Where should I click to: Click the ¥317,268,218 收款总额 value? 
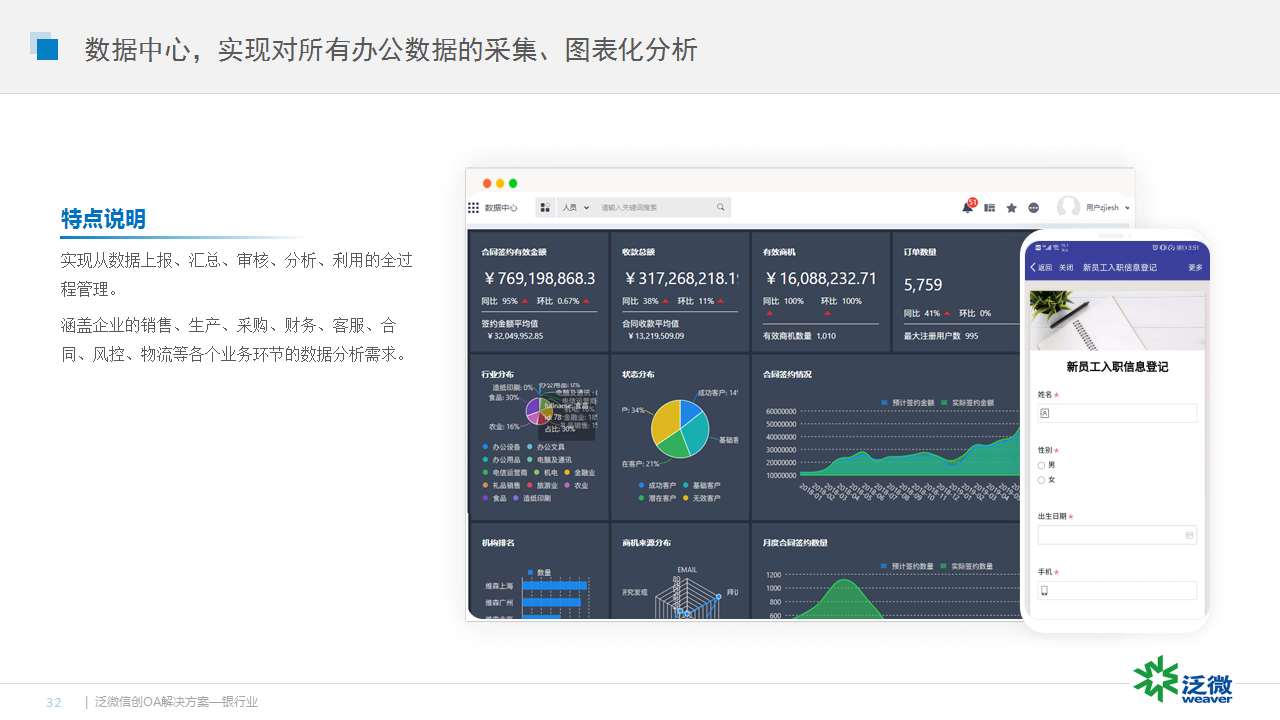[680, 279]
